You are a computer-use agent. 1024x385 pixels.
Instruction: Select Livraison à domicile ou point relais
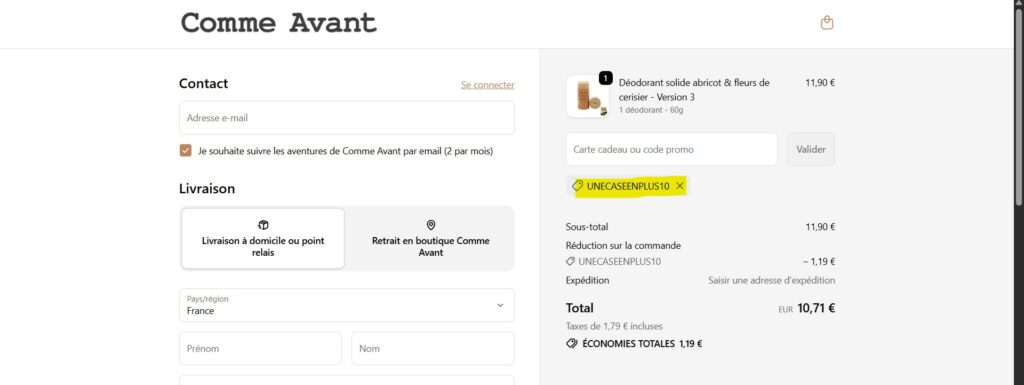(x=263, y=239)
